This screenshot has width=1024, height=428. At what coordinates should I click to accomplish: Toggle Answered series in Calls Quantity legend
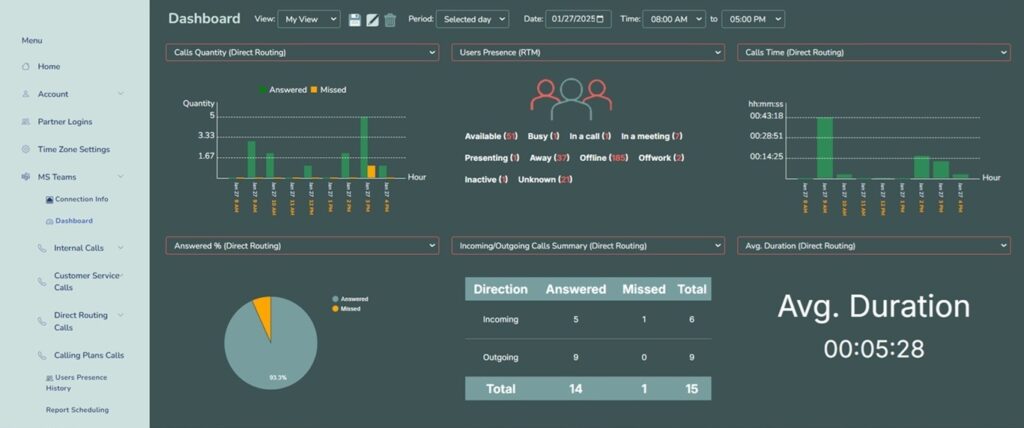point(283,90)
